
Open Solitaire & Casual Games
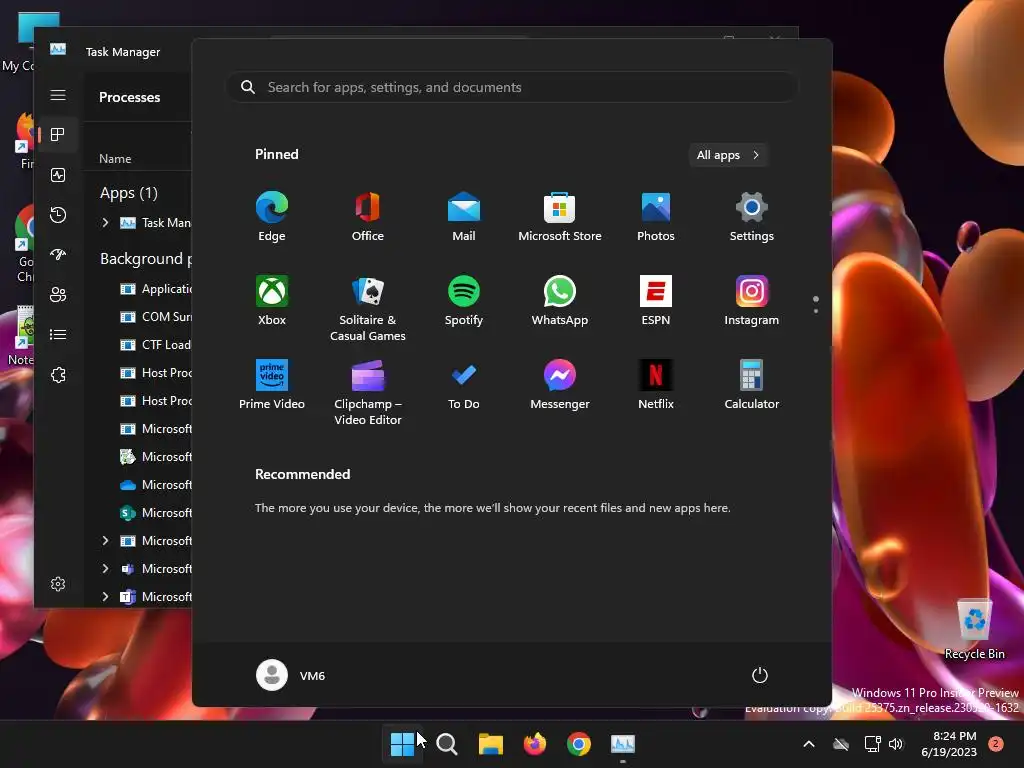point(368,308)
